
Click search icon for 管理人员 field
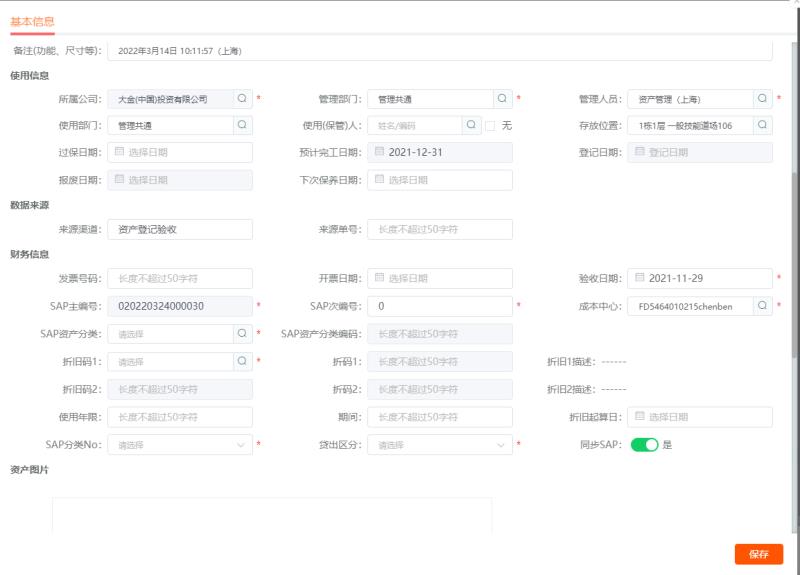[762, 99]
